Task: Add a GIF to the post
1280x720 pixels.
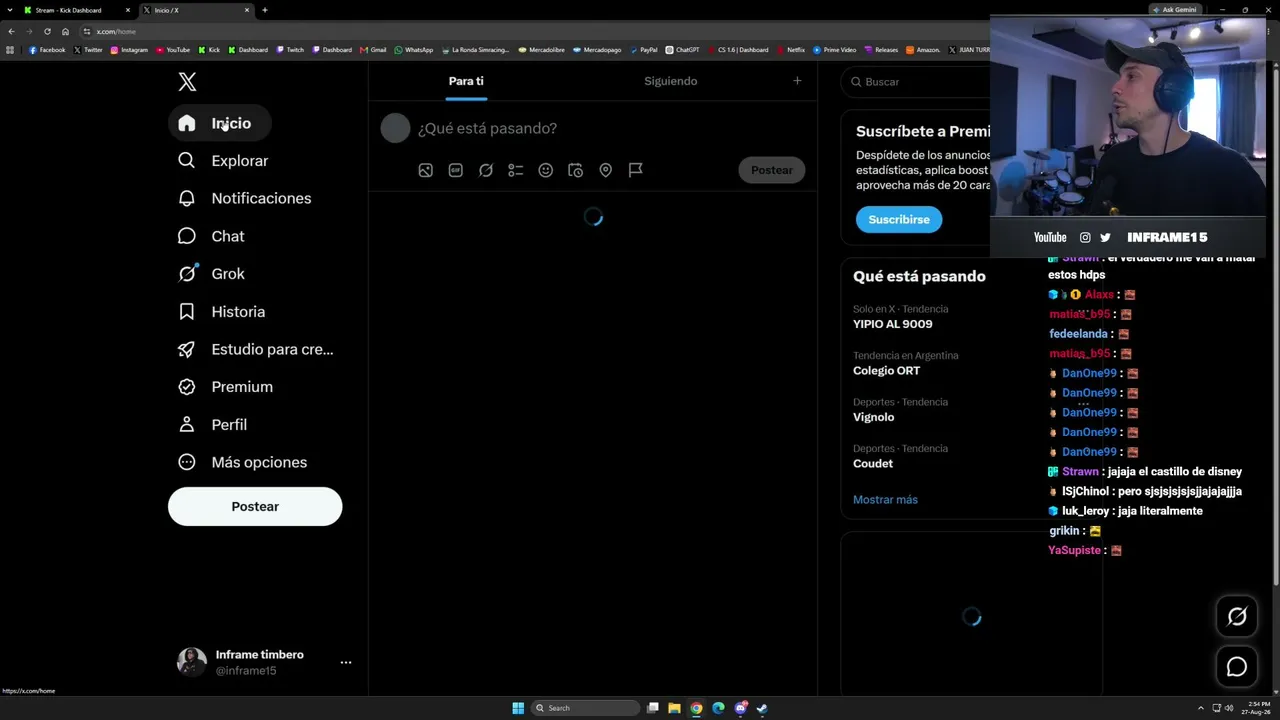Action: point(456,170)
